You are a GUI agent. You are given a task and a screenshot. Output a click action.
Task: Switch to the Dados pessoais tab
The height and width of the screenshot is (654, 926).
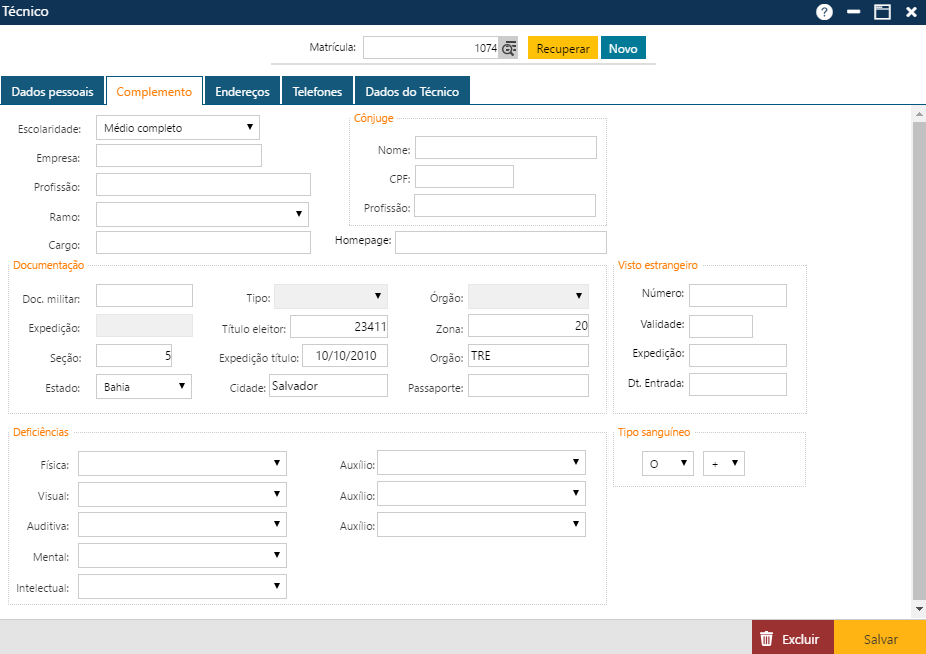[x=52, y=90]
